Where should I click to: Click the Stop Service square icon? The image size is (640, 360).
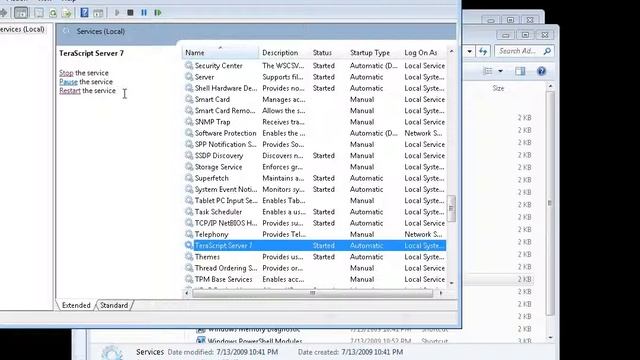130,13
